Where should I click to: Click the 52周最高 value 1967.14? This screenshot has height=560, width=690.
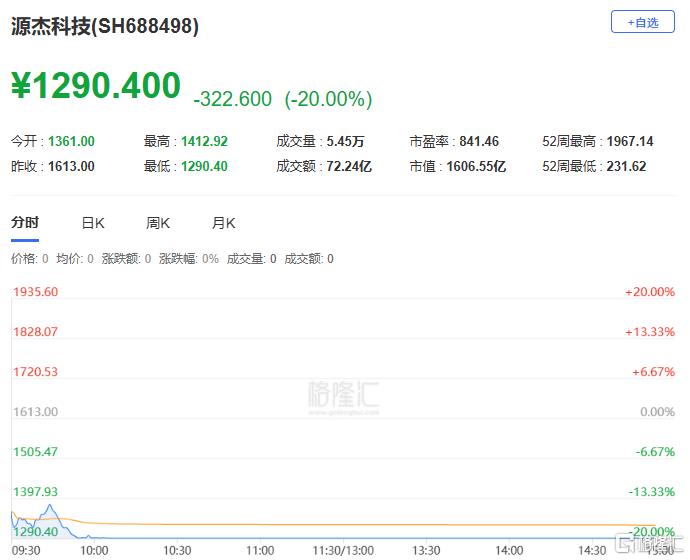tap(630, 141)
